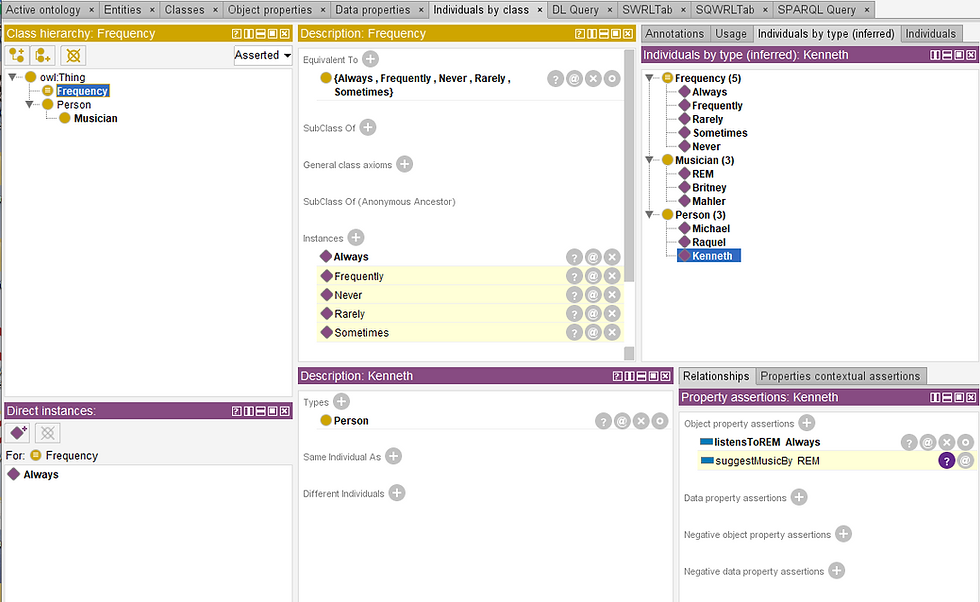The image size is (980, 602).
Task: Click the Rarely instance in the Description panel
Action: click(349, 314)
